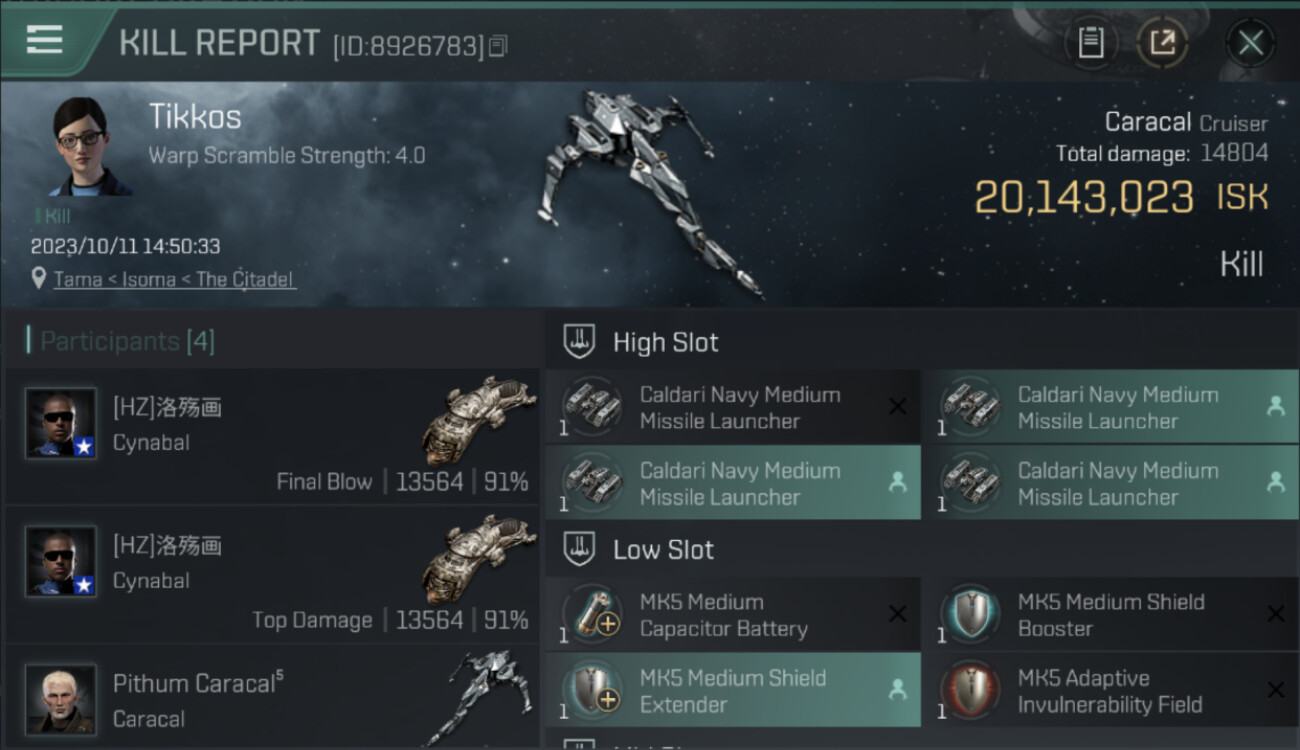Open the hamburger menu
1300x750 pixels.
point(45,40)
